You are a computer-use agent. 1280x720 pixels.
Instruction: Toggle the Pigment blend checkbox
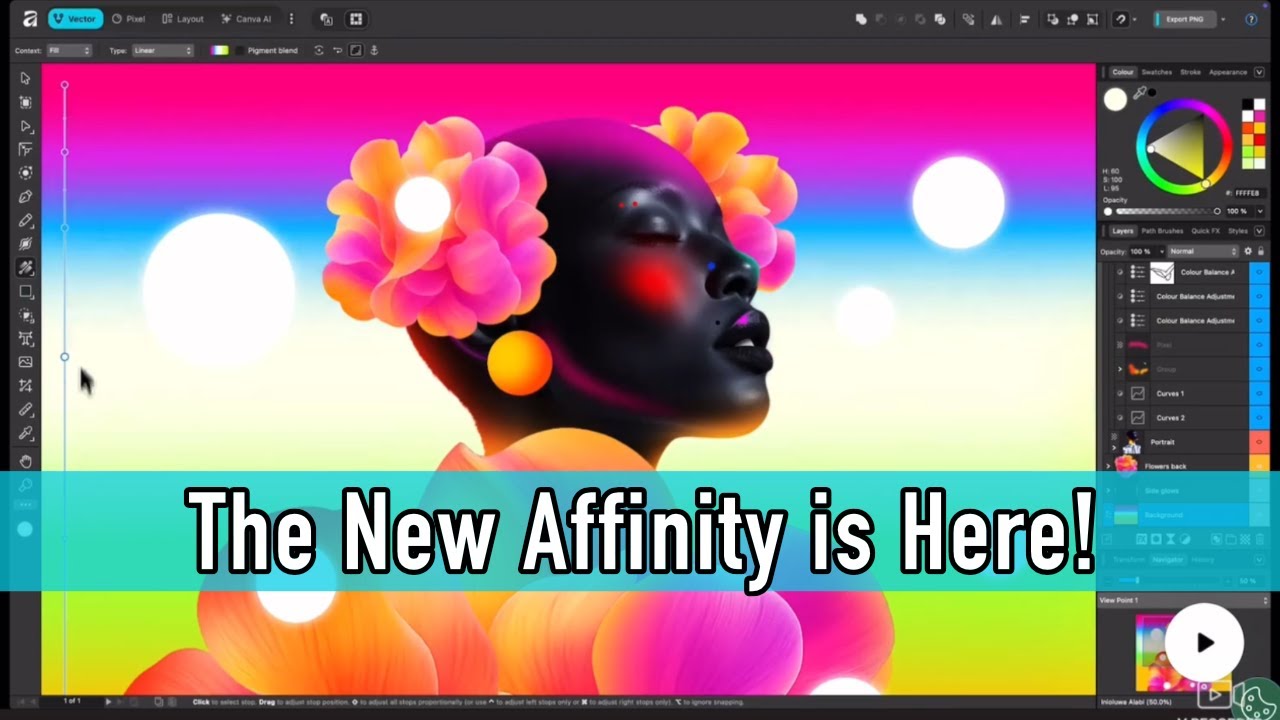click(x=239, y=50)
